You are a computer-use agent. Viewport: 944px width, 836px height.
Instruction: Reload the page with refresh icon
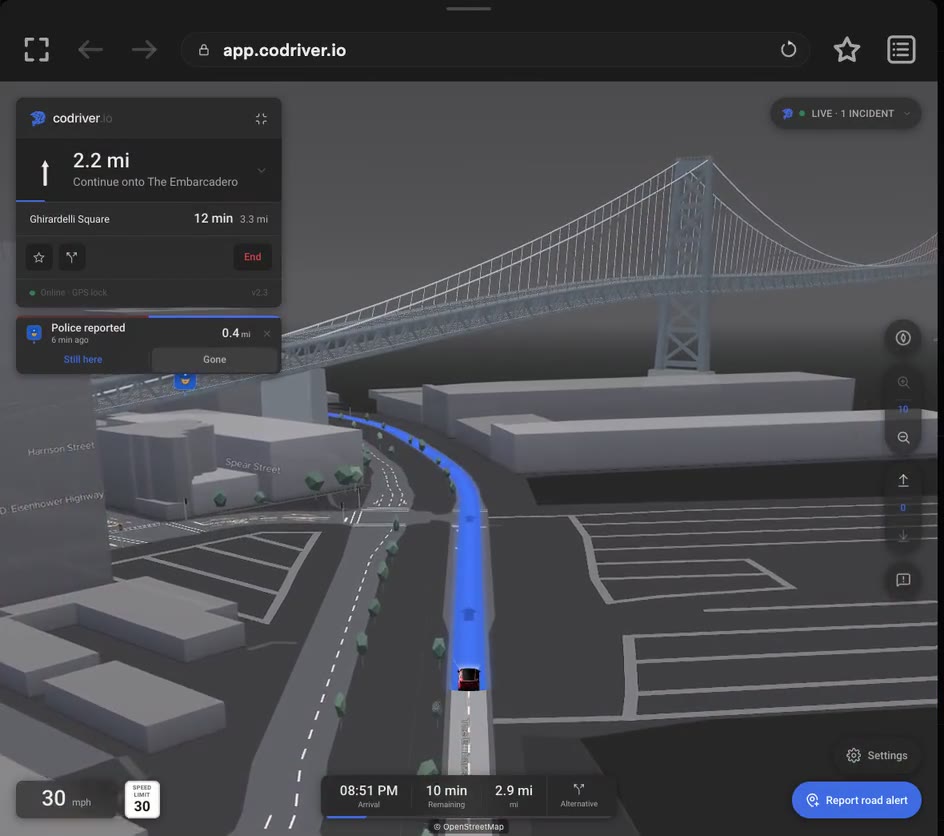click(788, 49)
